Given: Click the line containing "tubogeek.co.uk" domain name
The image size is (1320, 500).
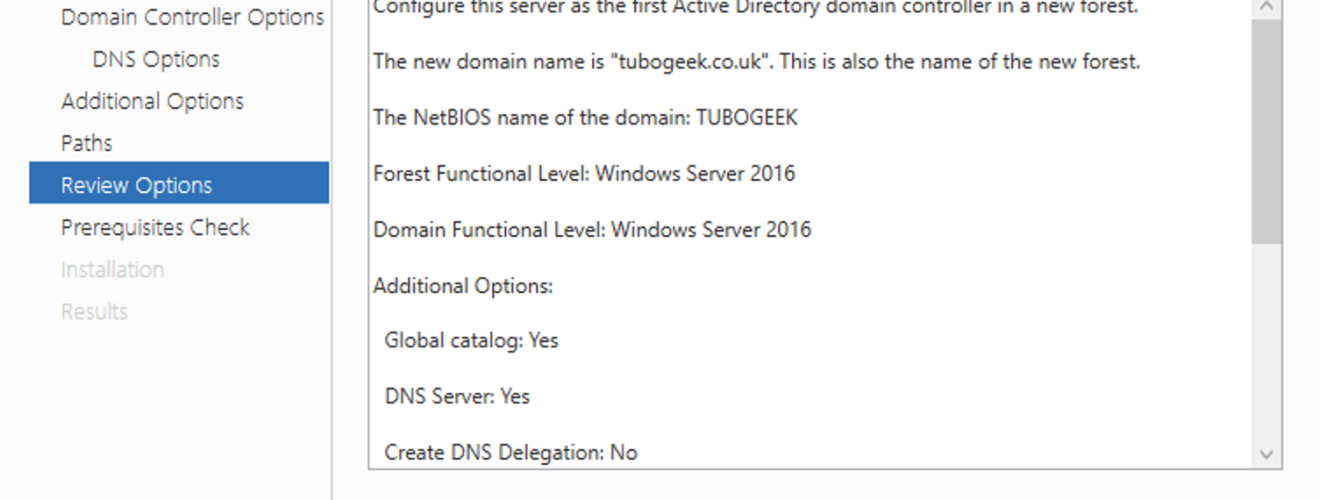Looking at the screenshot, I should point(757,62).
